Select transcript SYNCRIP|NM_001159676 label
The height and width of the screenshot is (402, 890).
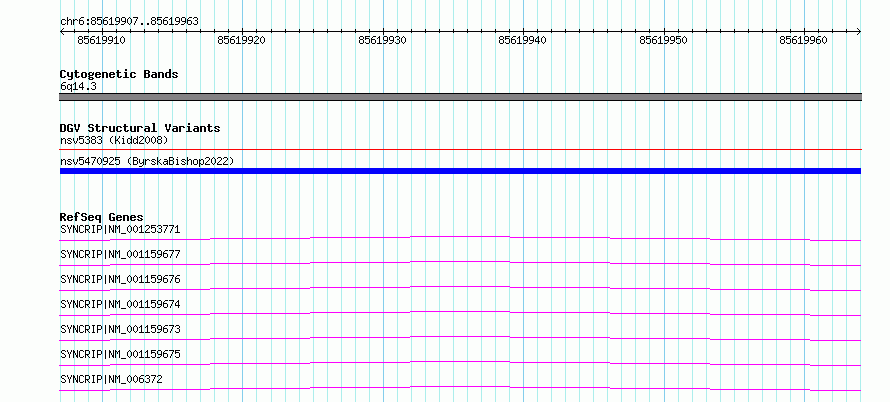(x=120, y=279)
